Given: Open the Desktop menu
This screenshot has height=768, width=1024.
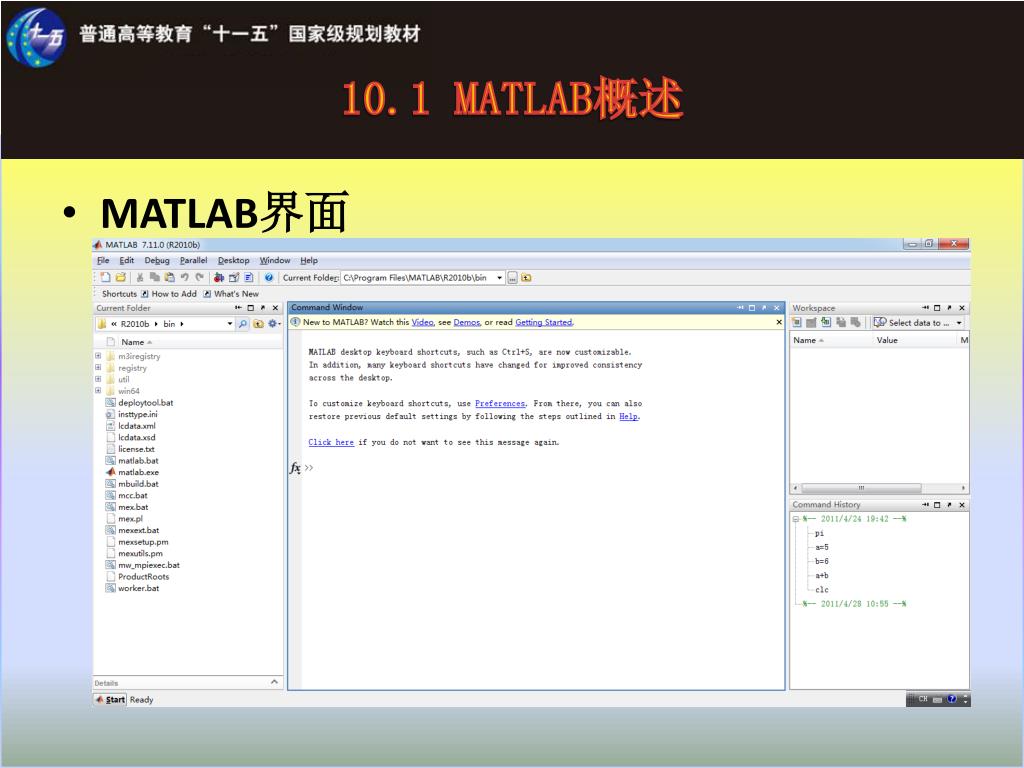Looking at the screenshot, I should point(233,261).
